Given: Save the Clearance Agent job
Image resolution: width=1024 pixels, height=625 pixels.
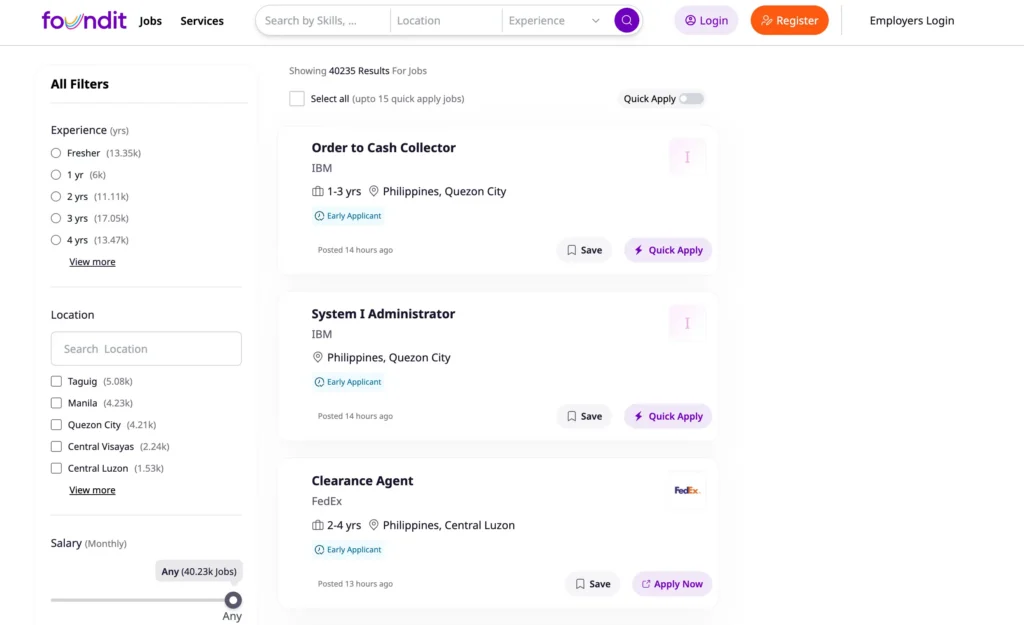Looking at the screenshot, I should 592,584.
